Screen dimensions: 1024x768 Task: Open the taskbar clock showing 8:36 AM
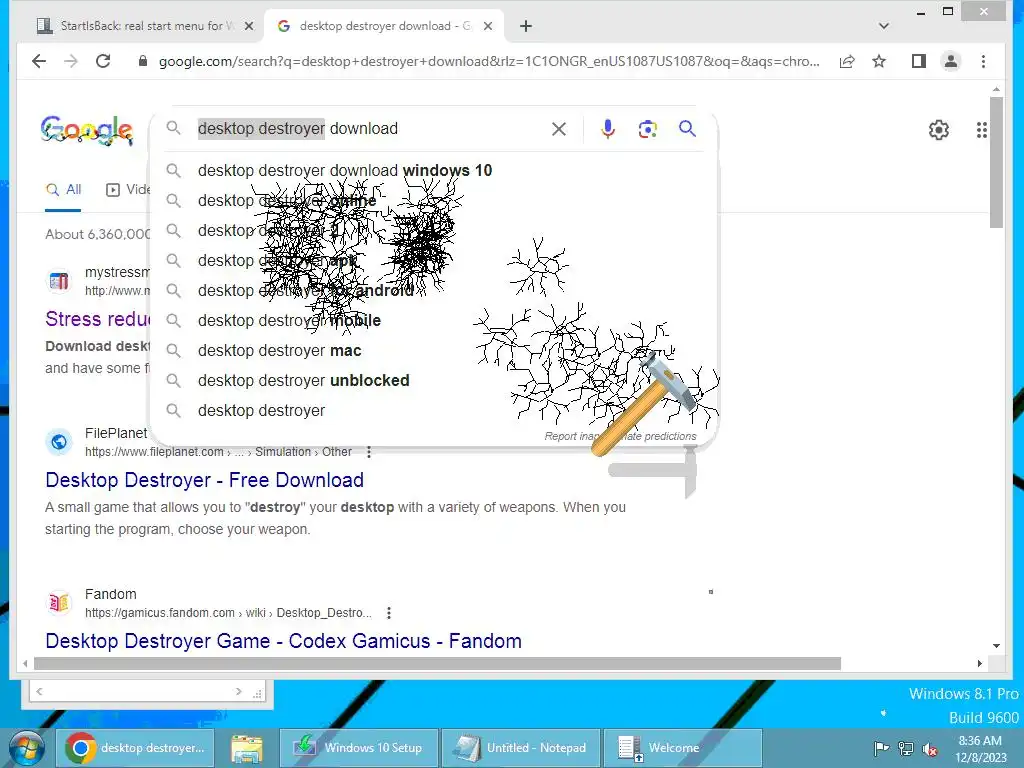(980, 749)
